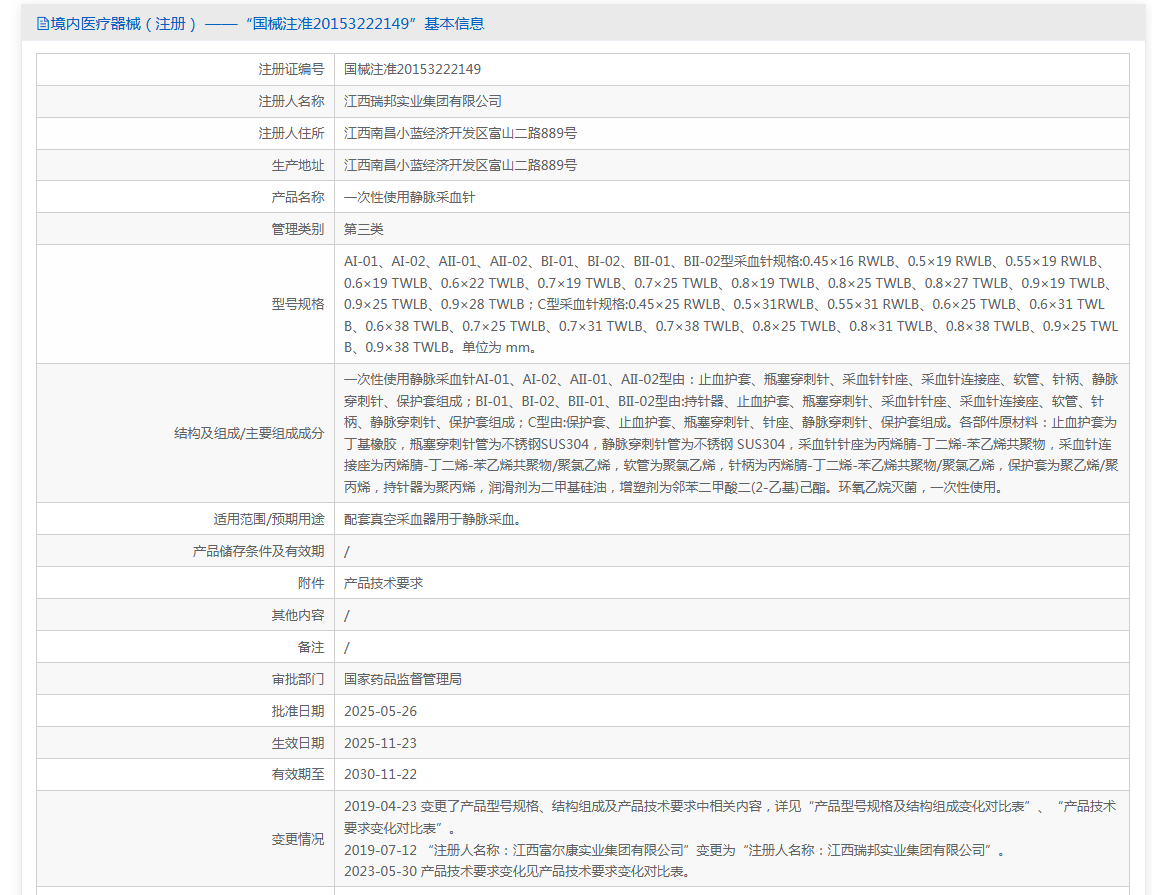Click the text 配套真空采血器用于静脉采血。
Image resolution: width=1152 pixels, height=895 pixels.
pos(433,520)
